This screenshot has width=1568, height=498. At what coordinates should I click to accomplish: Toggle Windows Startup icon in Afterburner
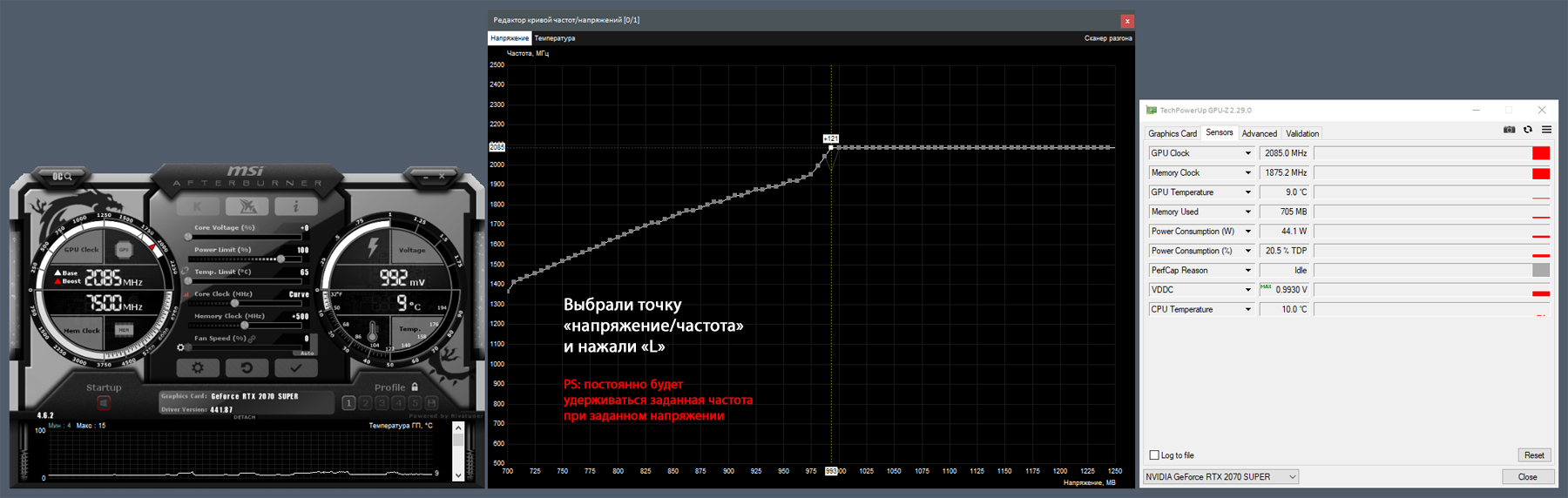(x=104, y=402)
